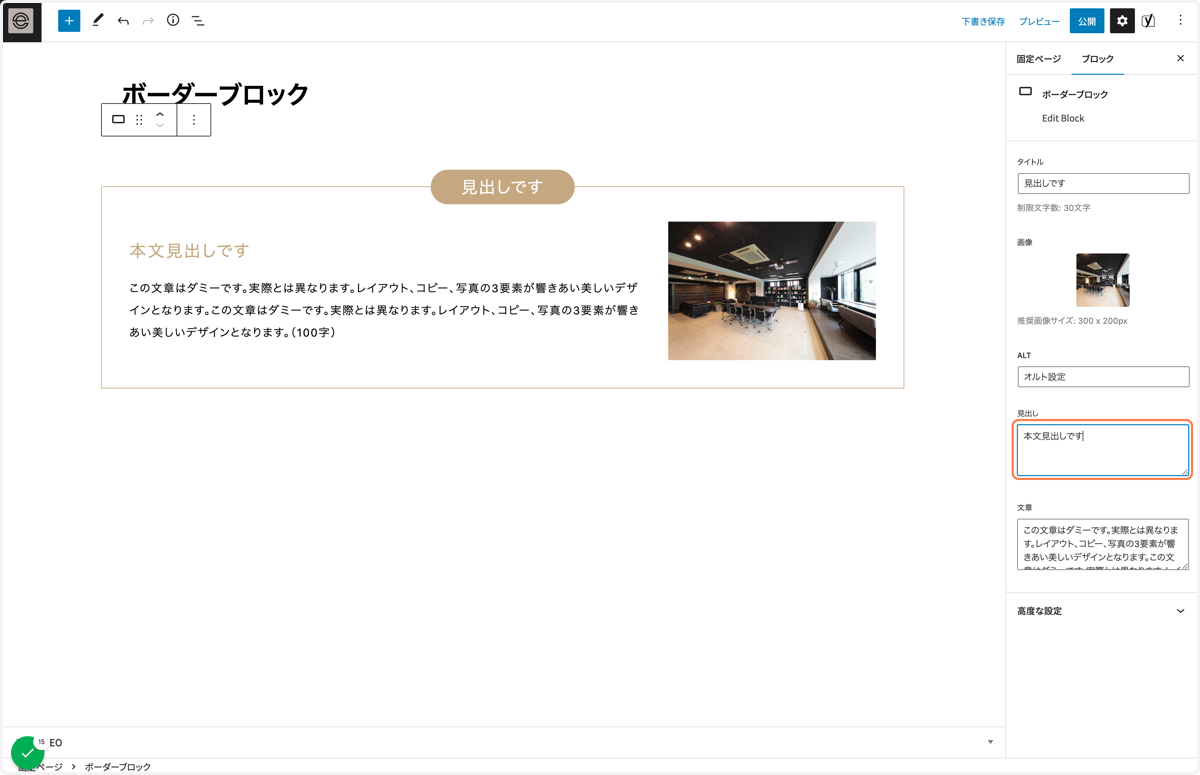
Task: Select the 見出しです pill heading
Action: point(502,187)
